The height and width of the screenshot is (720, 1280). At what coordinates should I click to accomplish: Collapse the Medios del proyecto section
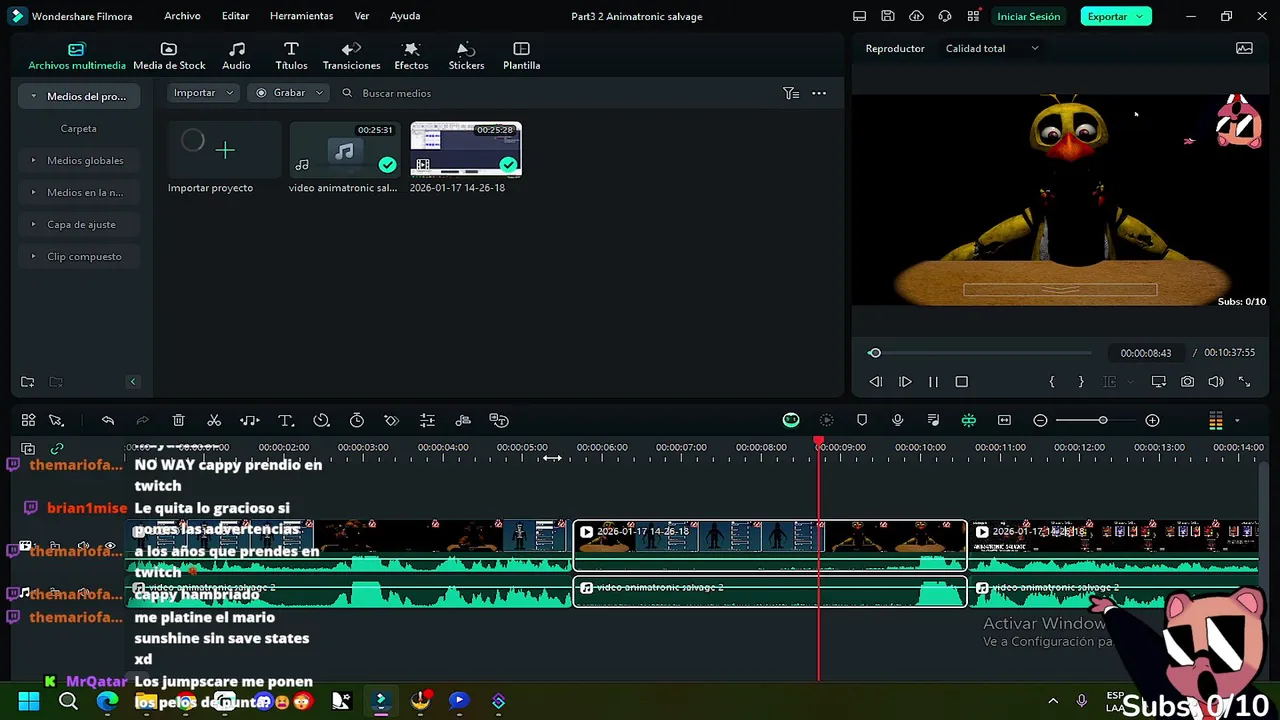[x=34, y=96]
